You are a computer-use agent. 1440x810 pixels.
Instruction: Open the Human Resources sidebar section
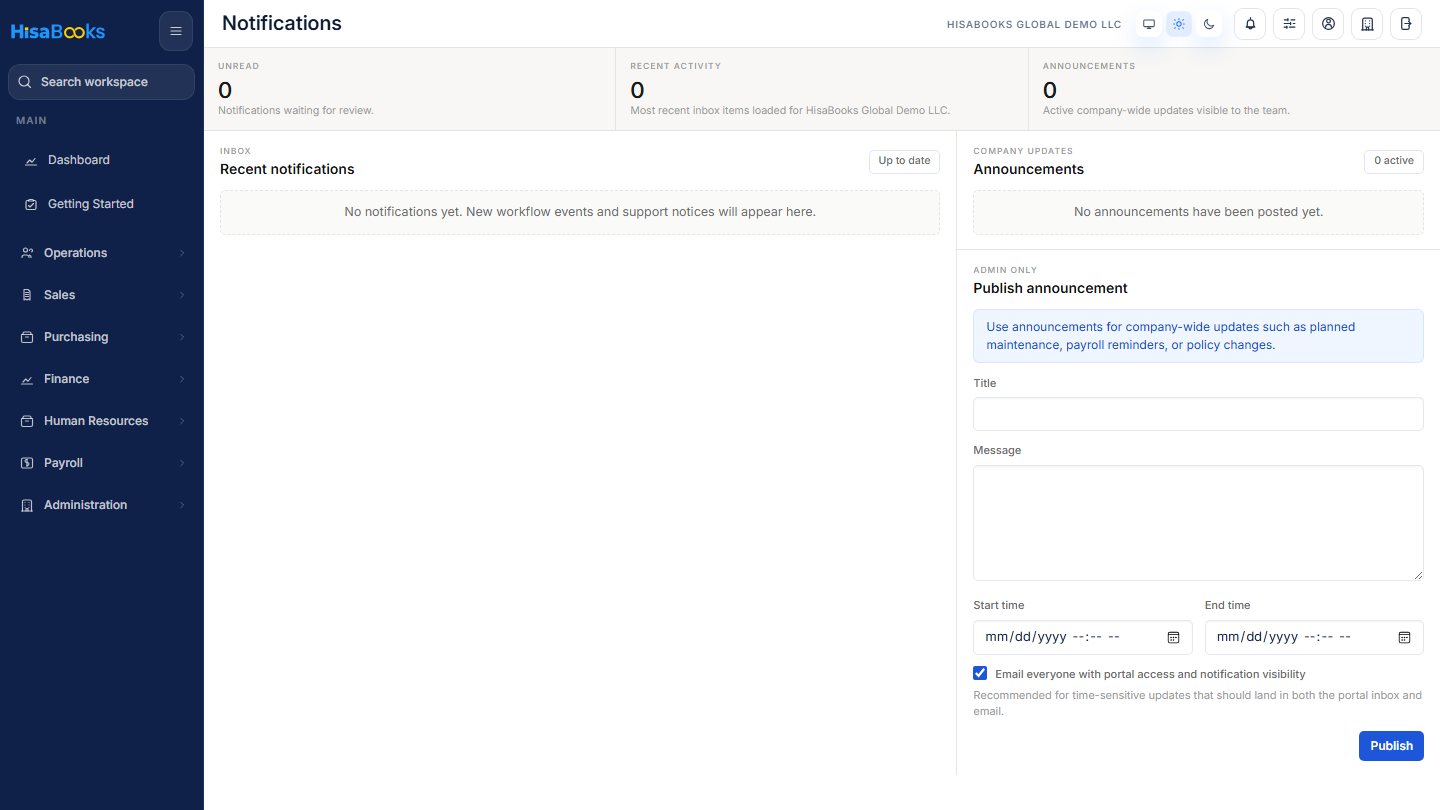(x=102, y=421)
